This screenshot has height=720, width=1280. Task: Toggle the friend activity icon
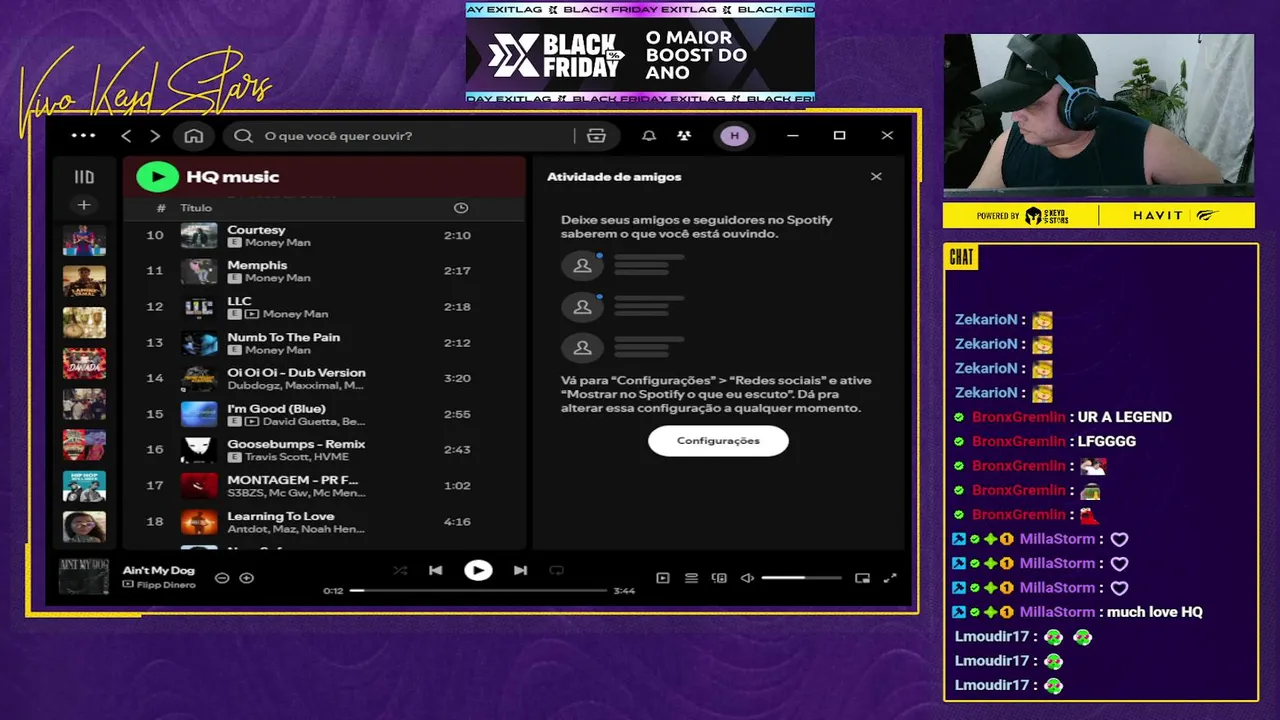tap(684, 136)
